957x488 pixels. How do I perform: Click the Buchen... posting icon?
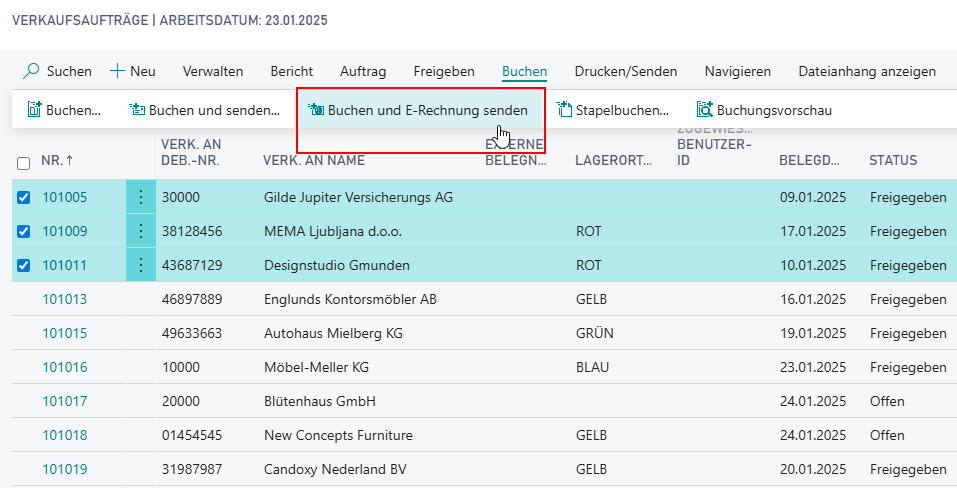coord(35,110)
